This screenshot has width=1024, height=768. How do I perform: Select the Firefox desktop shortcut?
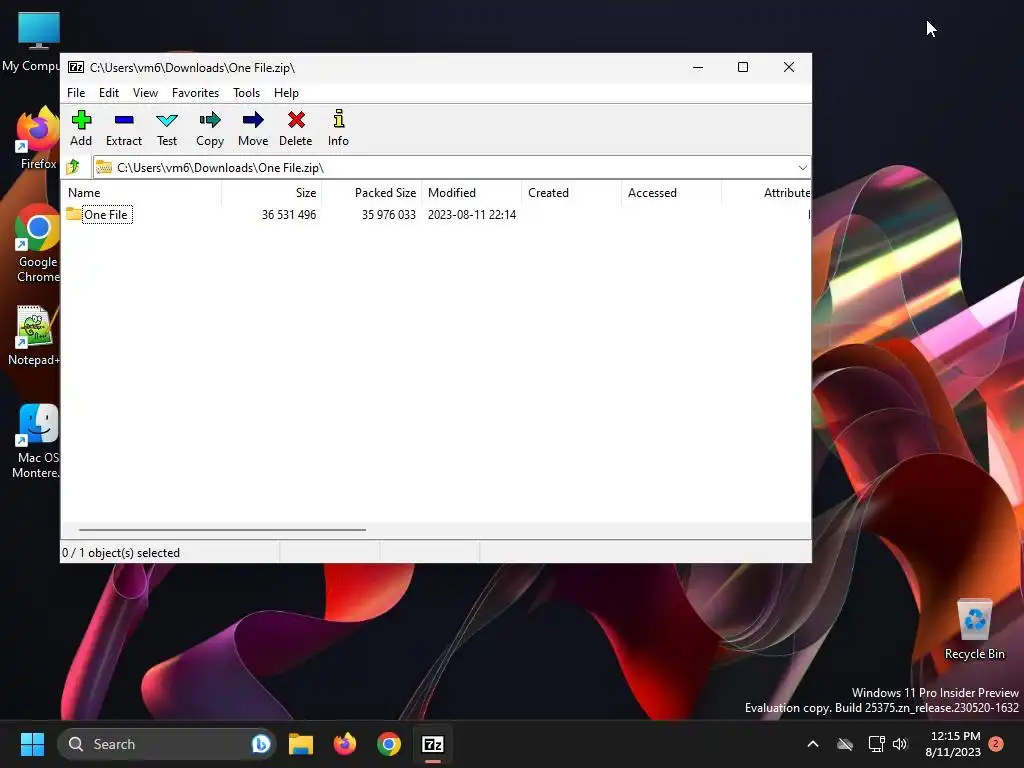click(38, 138)
